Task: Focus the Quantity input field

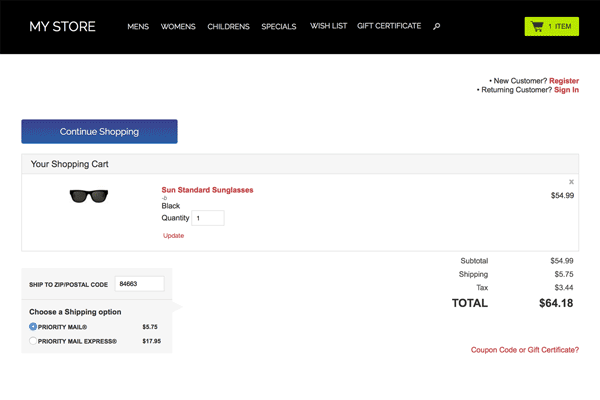Action: pos(208,218)
